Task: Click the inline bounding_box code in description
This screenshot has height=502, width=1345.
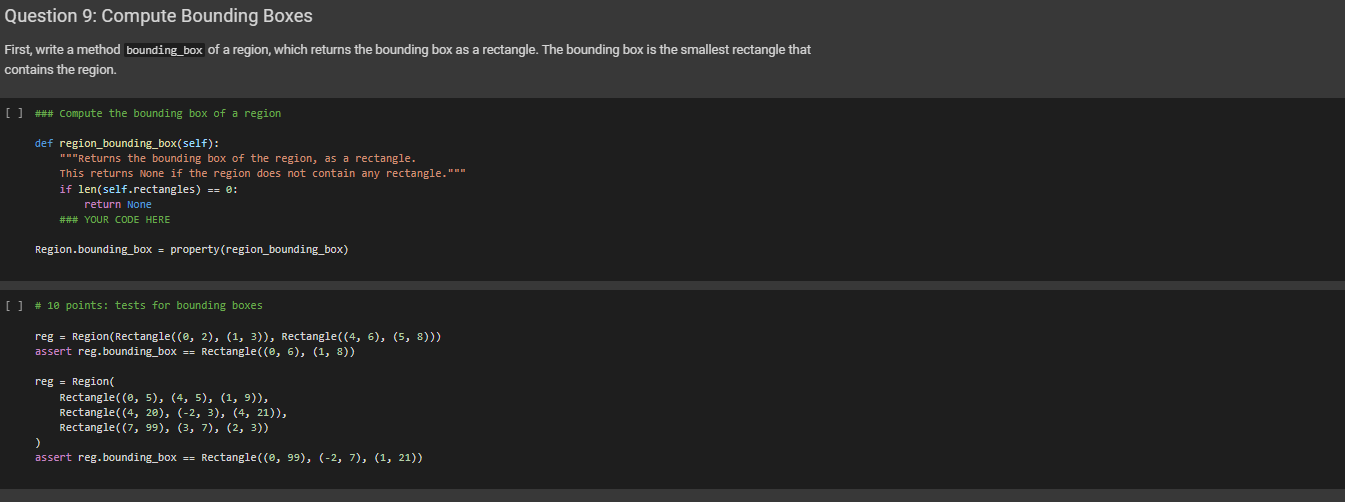Action: [x=164, y=50]
